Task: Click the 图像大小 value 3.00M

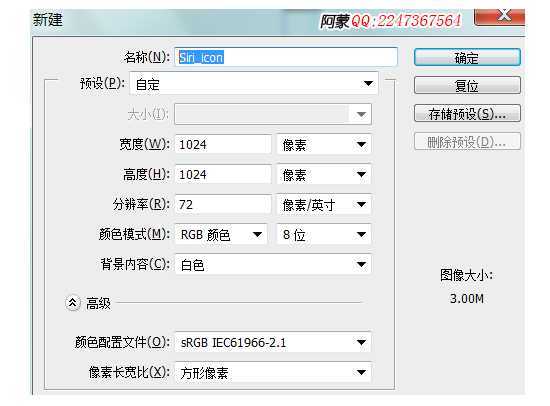Action: (x=467, y=299)
